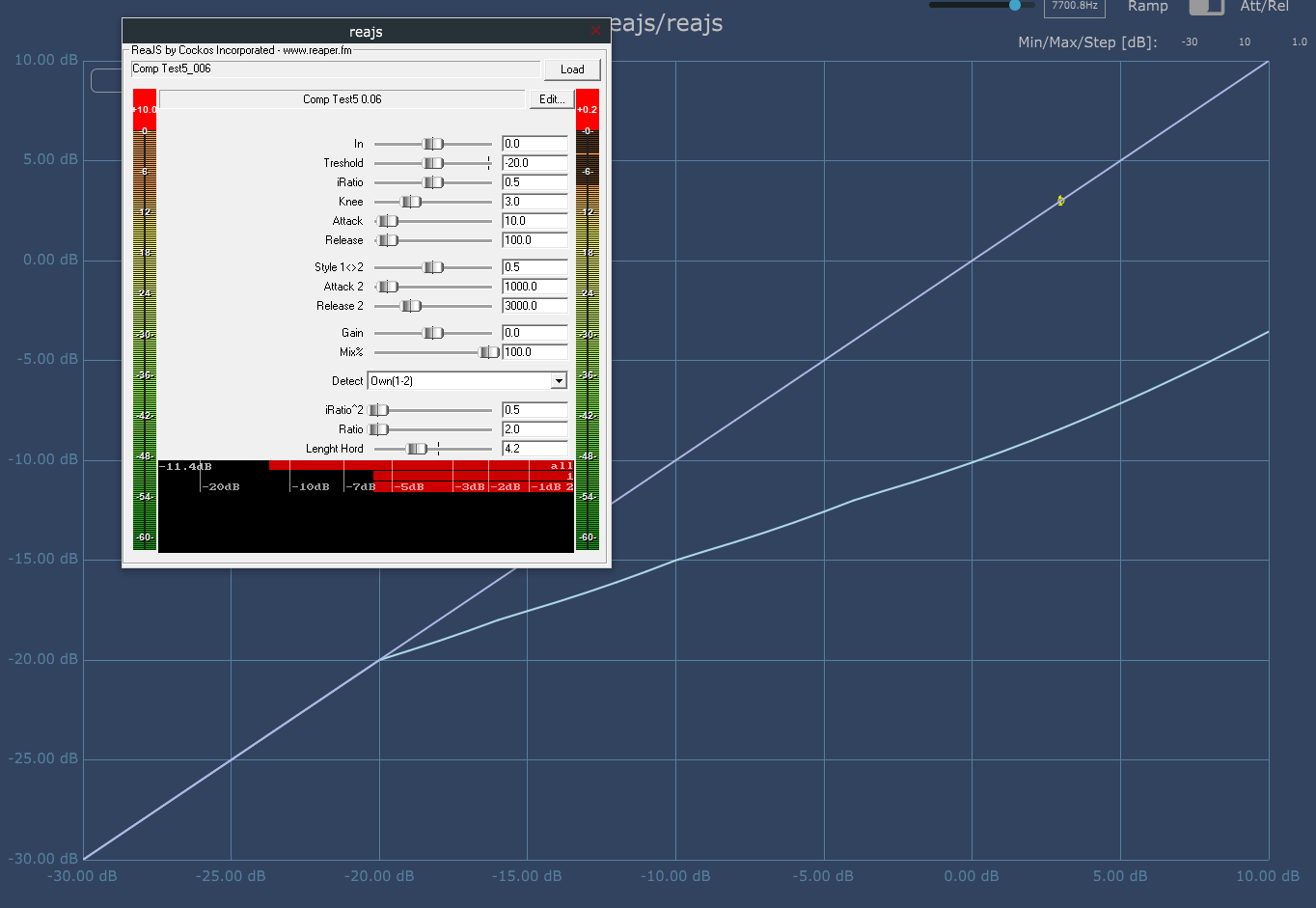Screen dimensions: 1316x908
Task: Click the Ratio slider handle
Action: pos(378,429)
